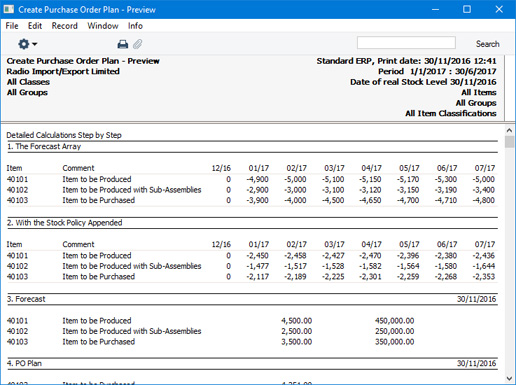Click the -5,170 value for item 40101
The image size is (516, 385).
(408, 179)
